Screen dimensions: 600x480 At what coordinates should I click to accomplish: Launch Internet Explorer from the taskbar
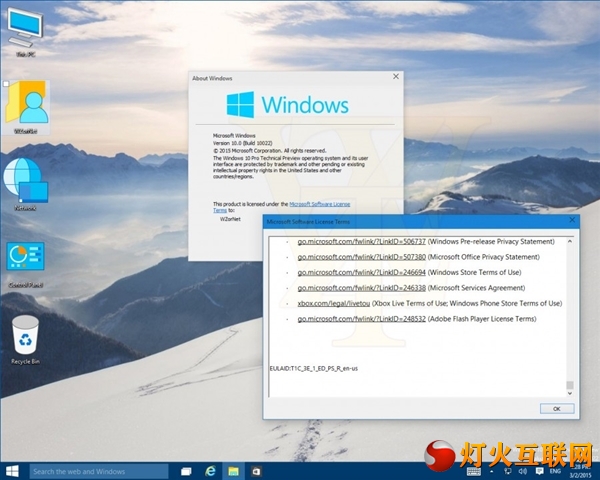(x=210, y=471)
